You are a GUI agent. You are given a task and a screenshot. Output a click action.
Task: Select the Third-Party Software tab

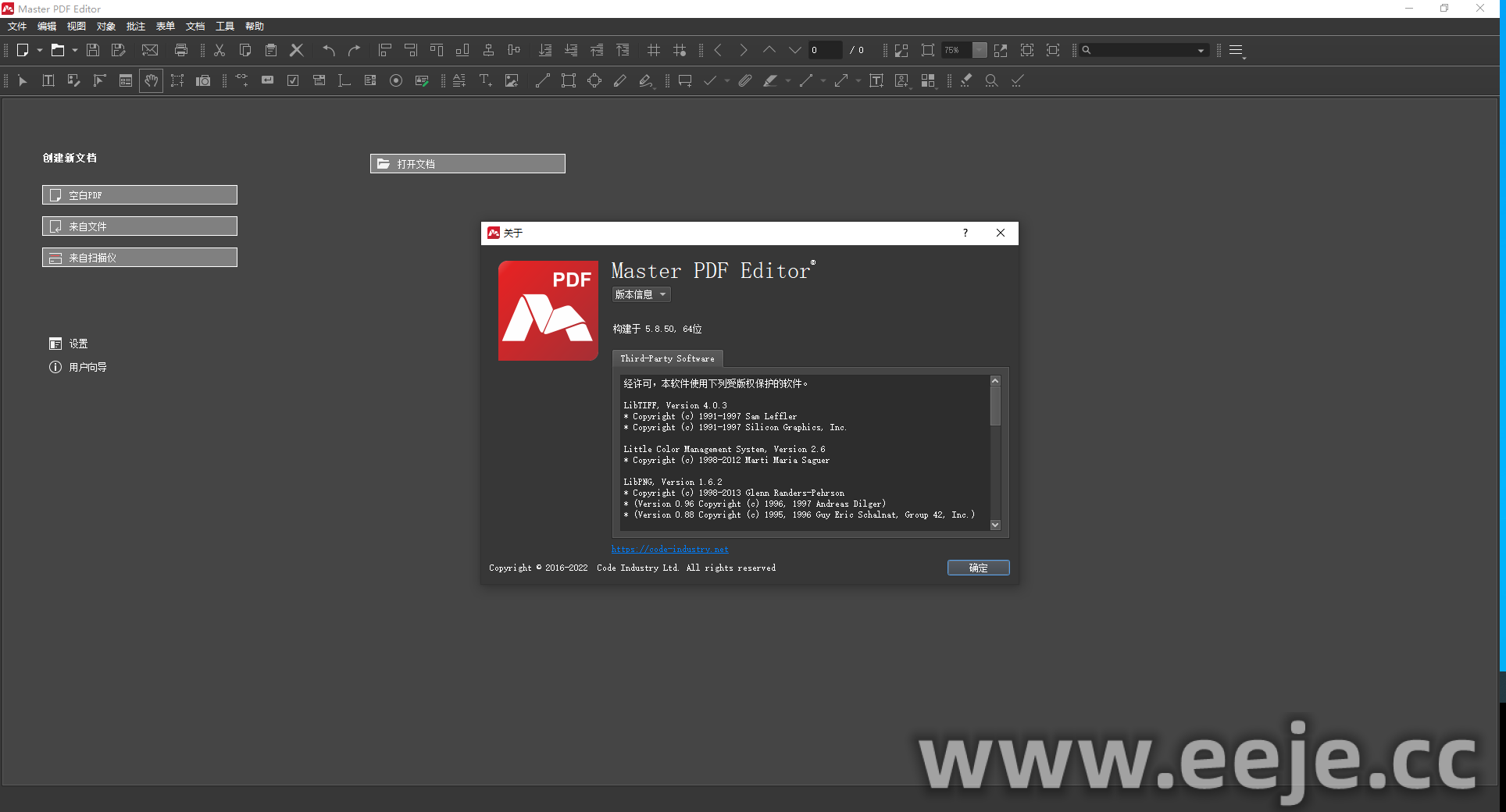point(667,359)
